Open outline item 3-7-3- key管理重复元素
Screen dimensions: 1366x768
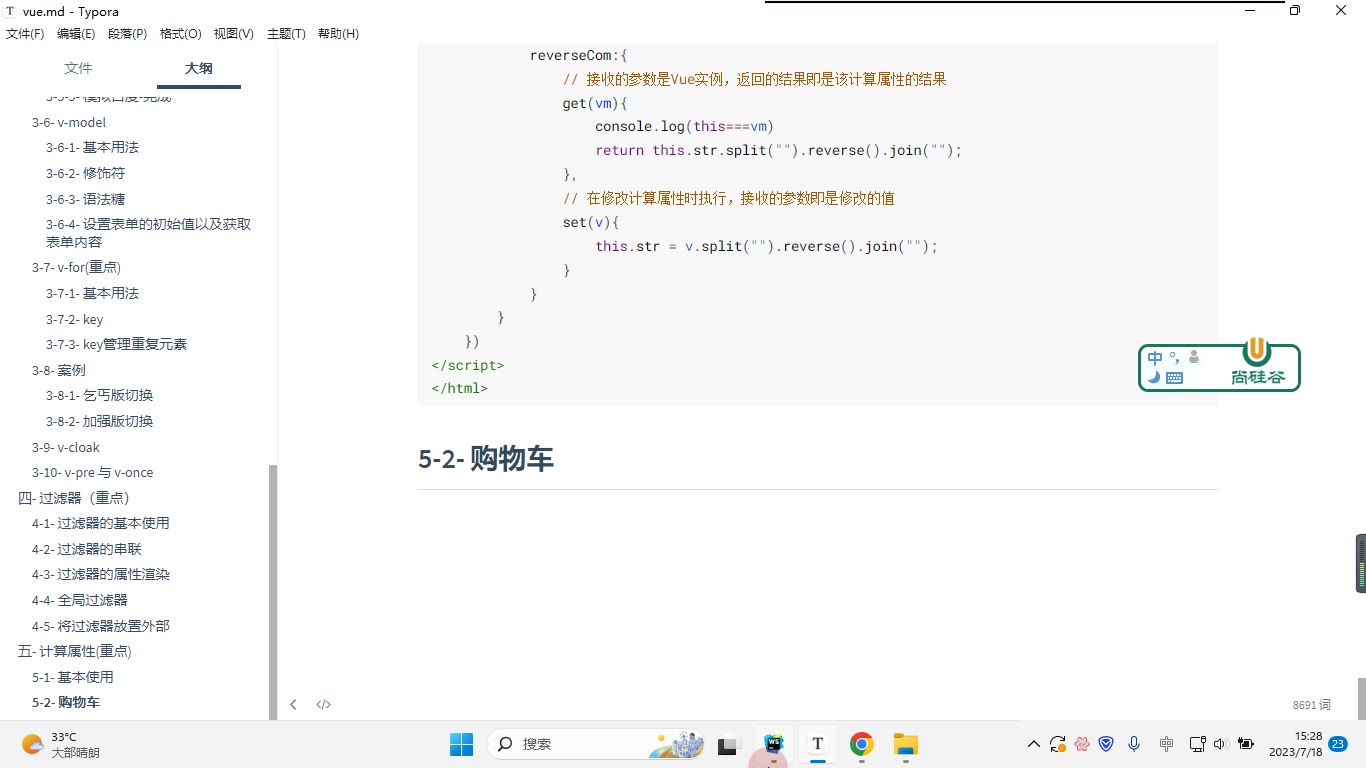point(116,344)
